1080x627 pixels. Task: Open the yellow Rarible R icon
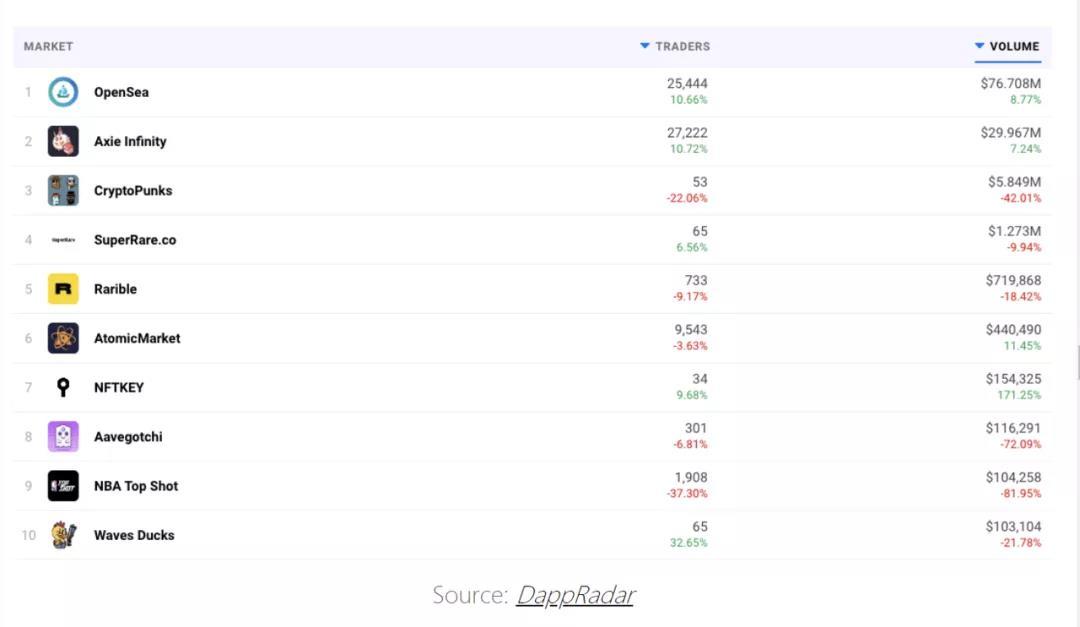tap(63, 289)
